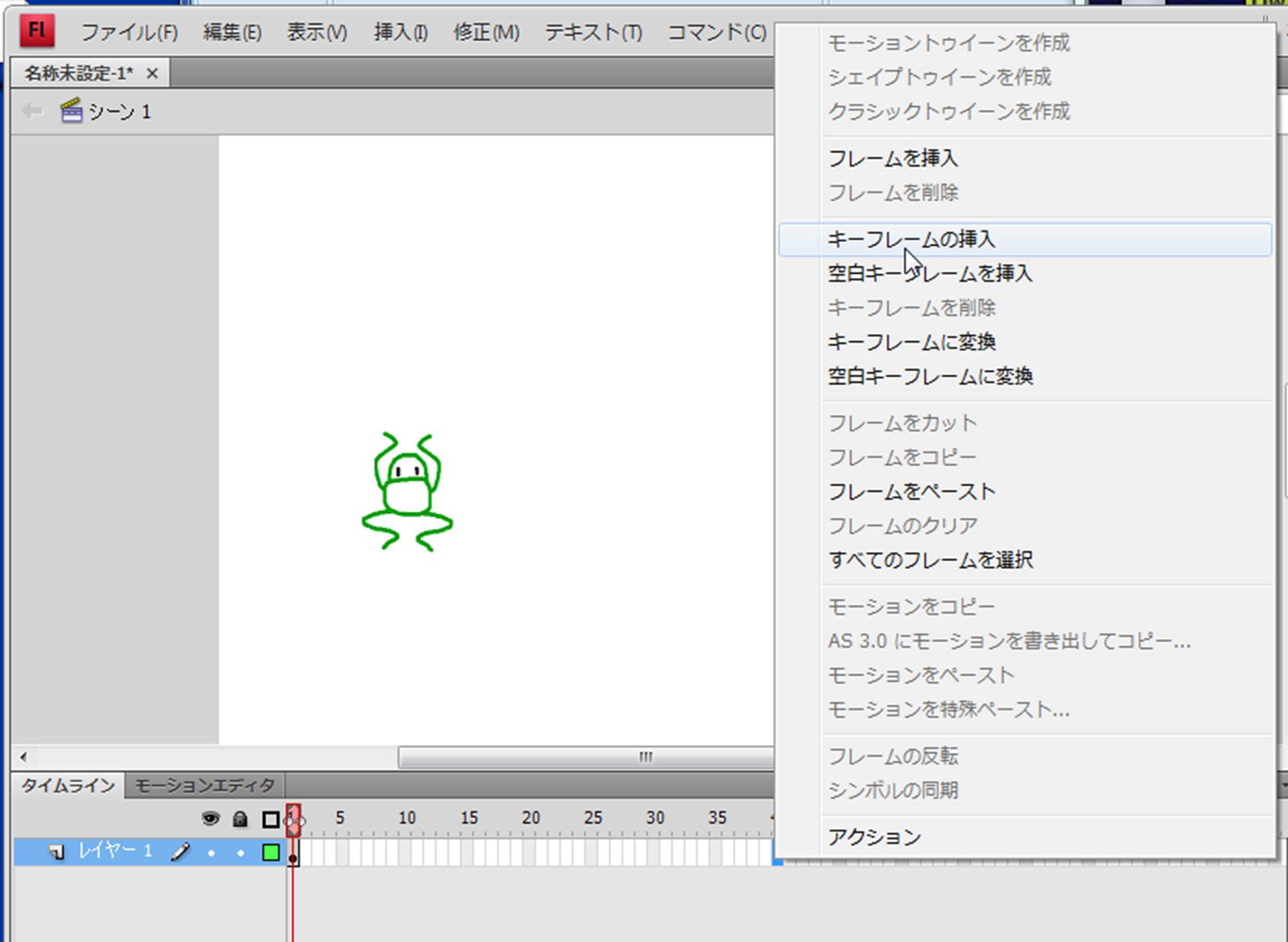This screenshot has width=1288, height=942.
Task: Close the 名称未設定-1 document tab
Action: [152, 73]
